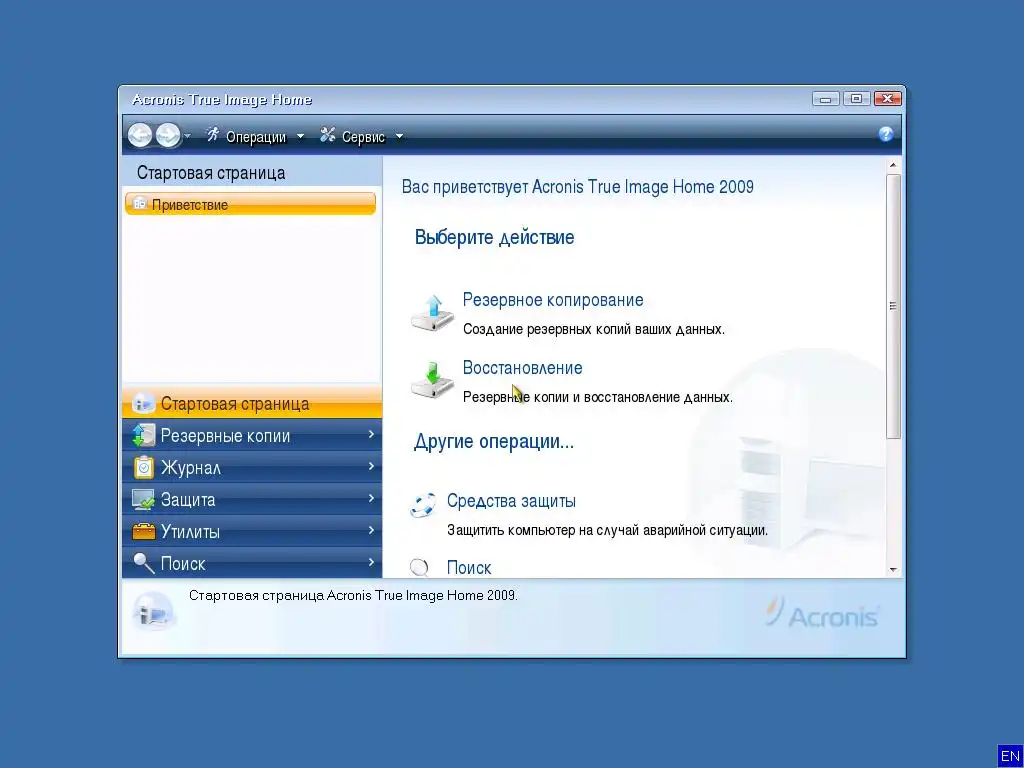This screenshot has height=768, width=1024.
Task: Close the Acronis True Image Home window
Action: coord(888,99)
